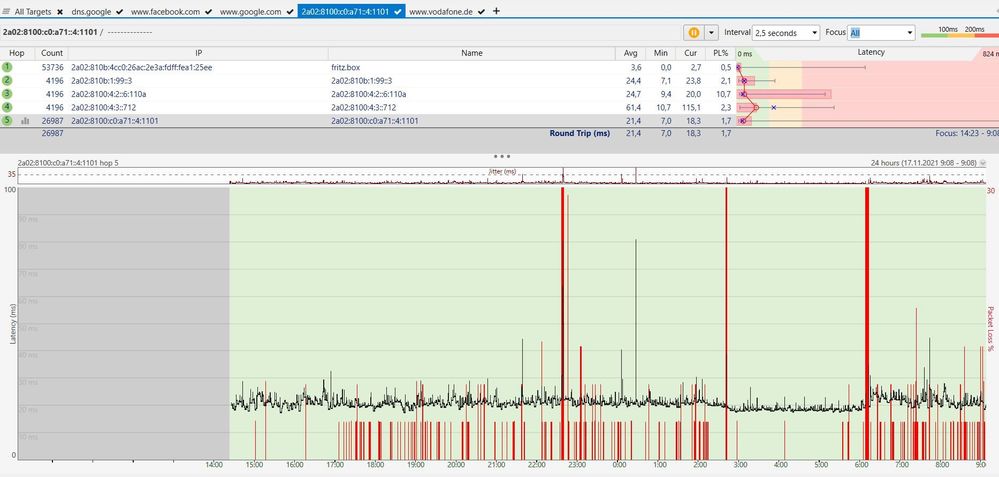
Task: Click the checkmark on the www.facebook.com tab
Action: coord(208,11)
